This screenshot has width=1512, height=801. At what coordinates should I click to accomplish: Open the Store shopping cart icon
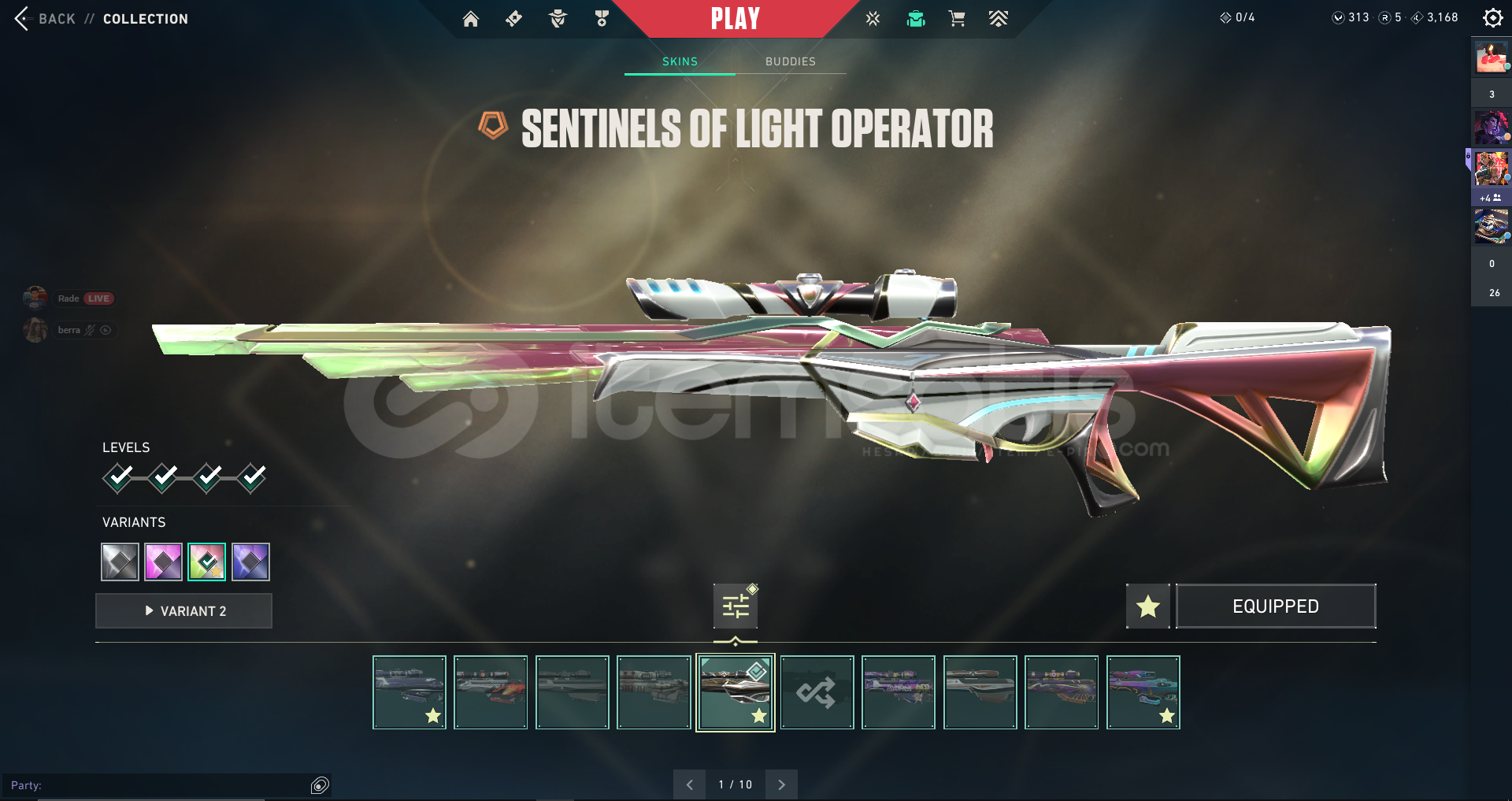(x=957, y=19)
